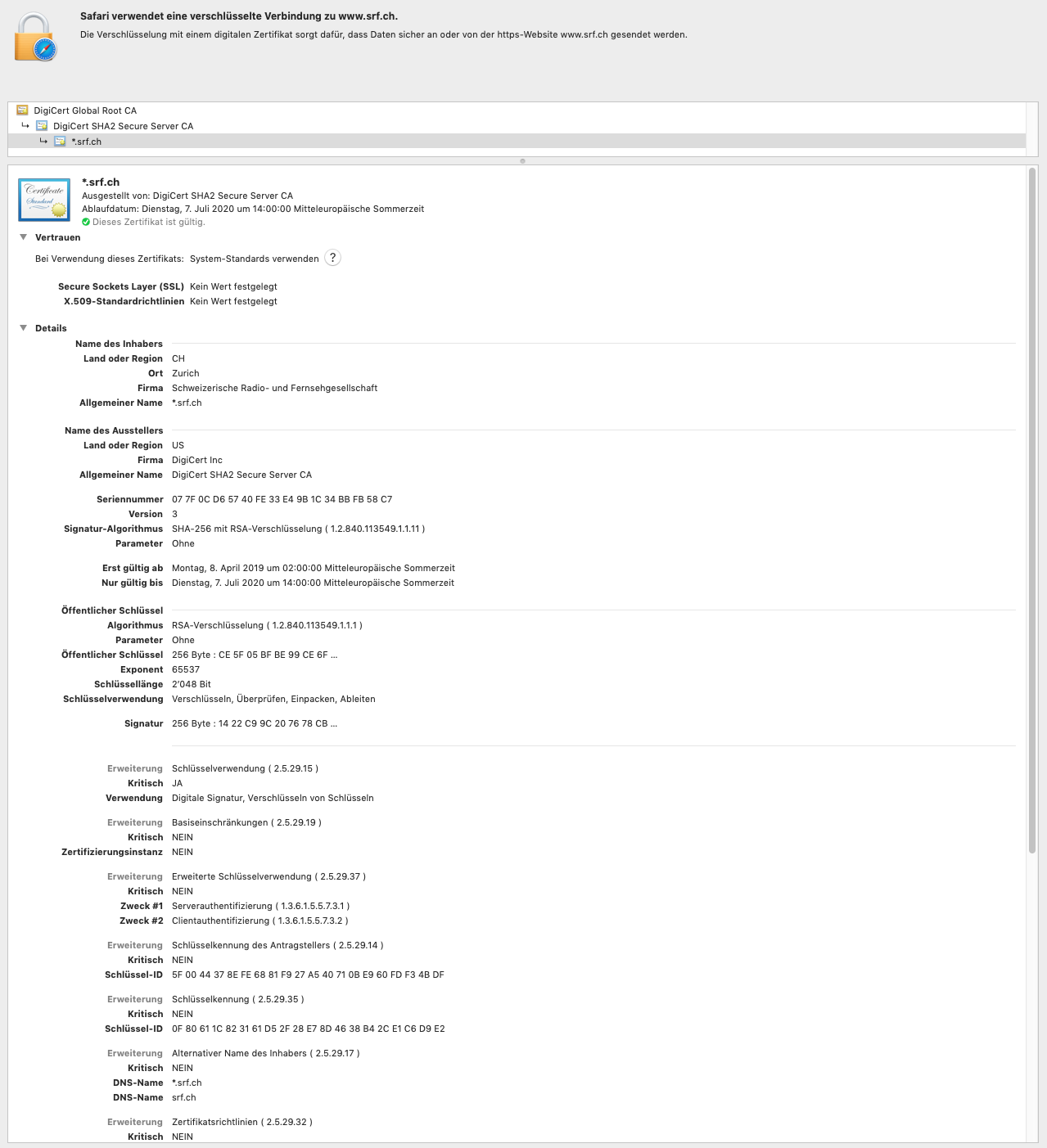Click the Kritisch value JA
The height and width of the screenshot is (1148, 1047).
[177, 783]
